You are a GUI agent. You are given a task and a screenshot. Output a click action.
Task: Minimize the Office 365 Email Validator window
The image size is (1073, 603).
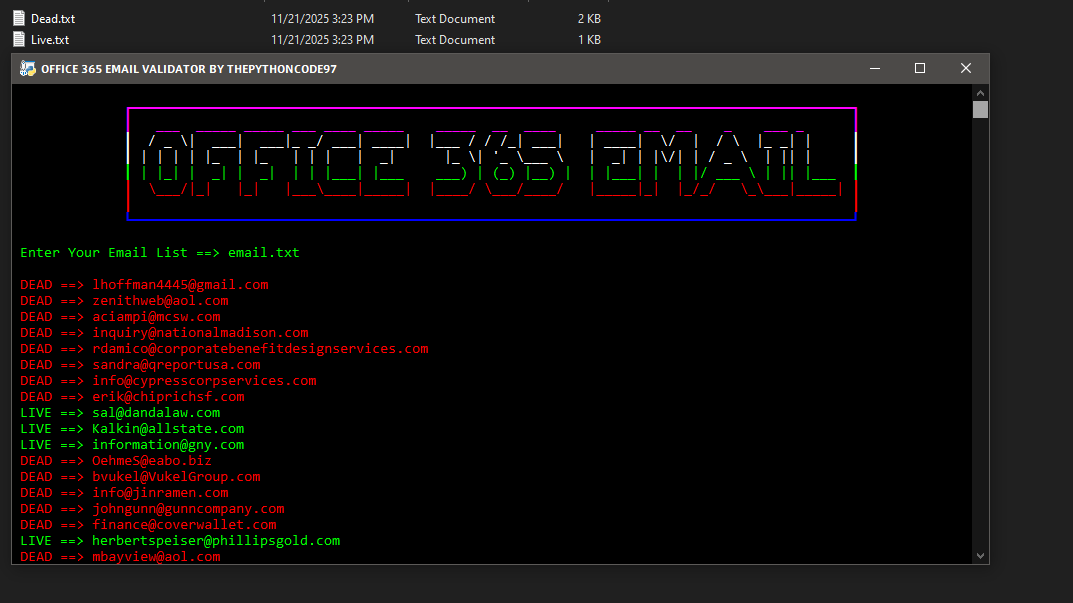point(875,68)
